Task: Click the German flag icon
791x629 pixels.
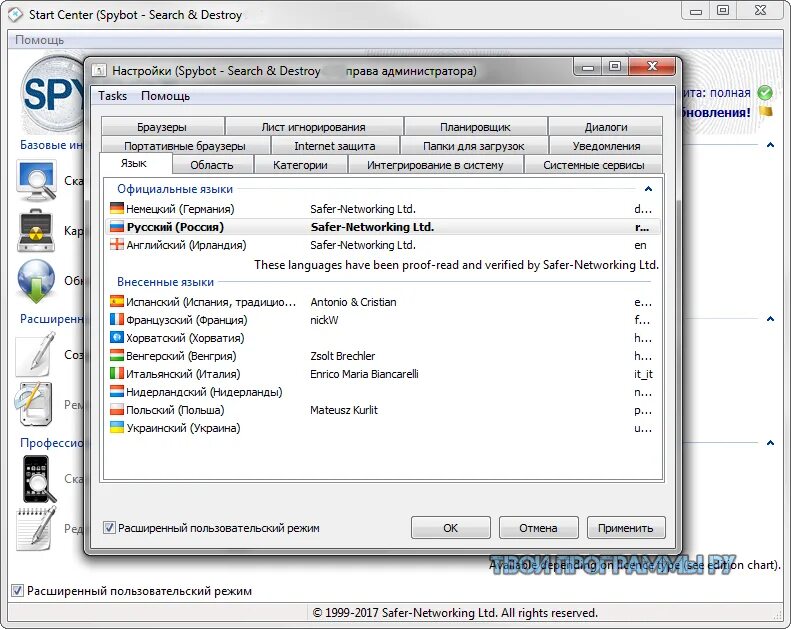Action: coord(117,208)
